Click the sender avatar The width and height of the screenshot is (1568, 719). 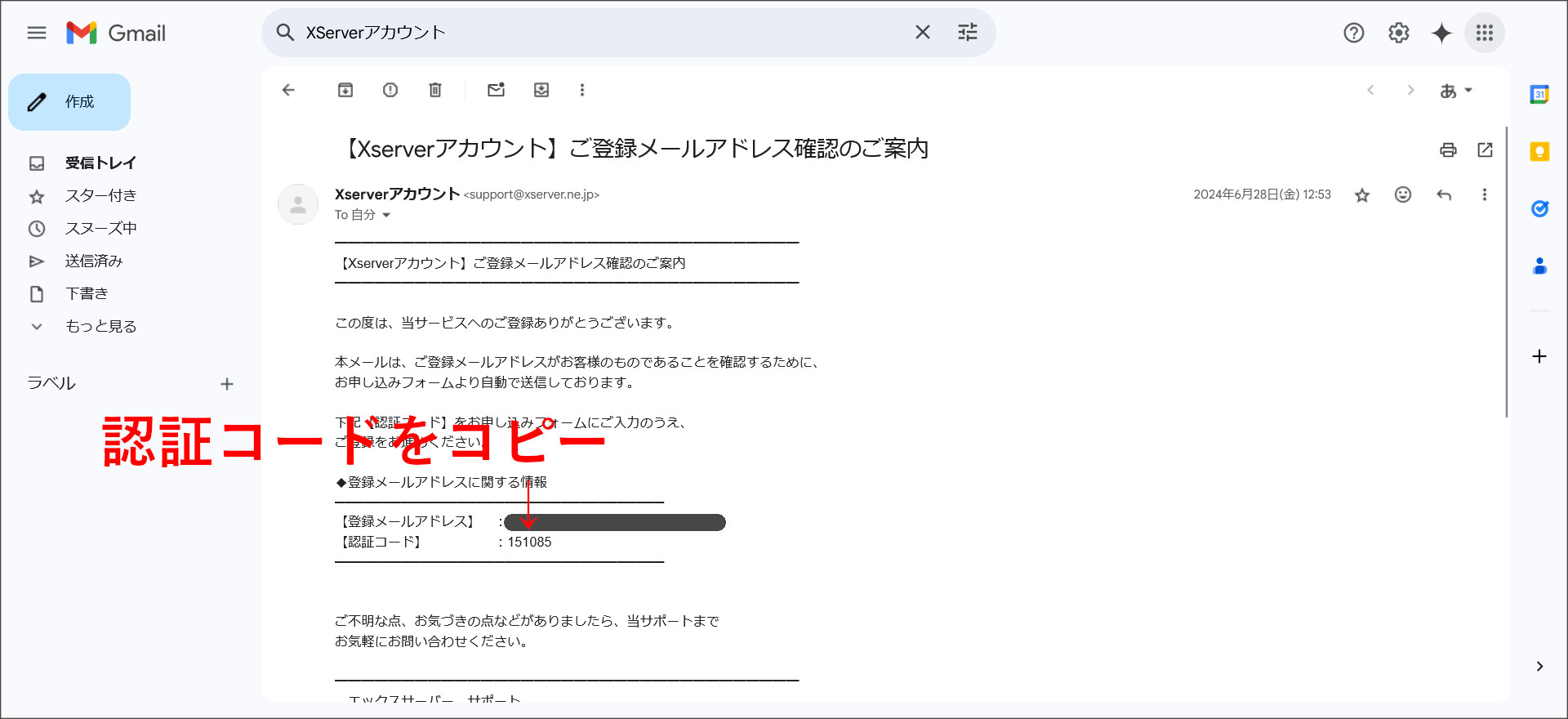point(298,204)
